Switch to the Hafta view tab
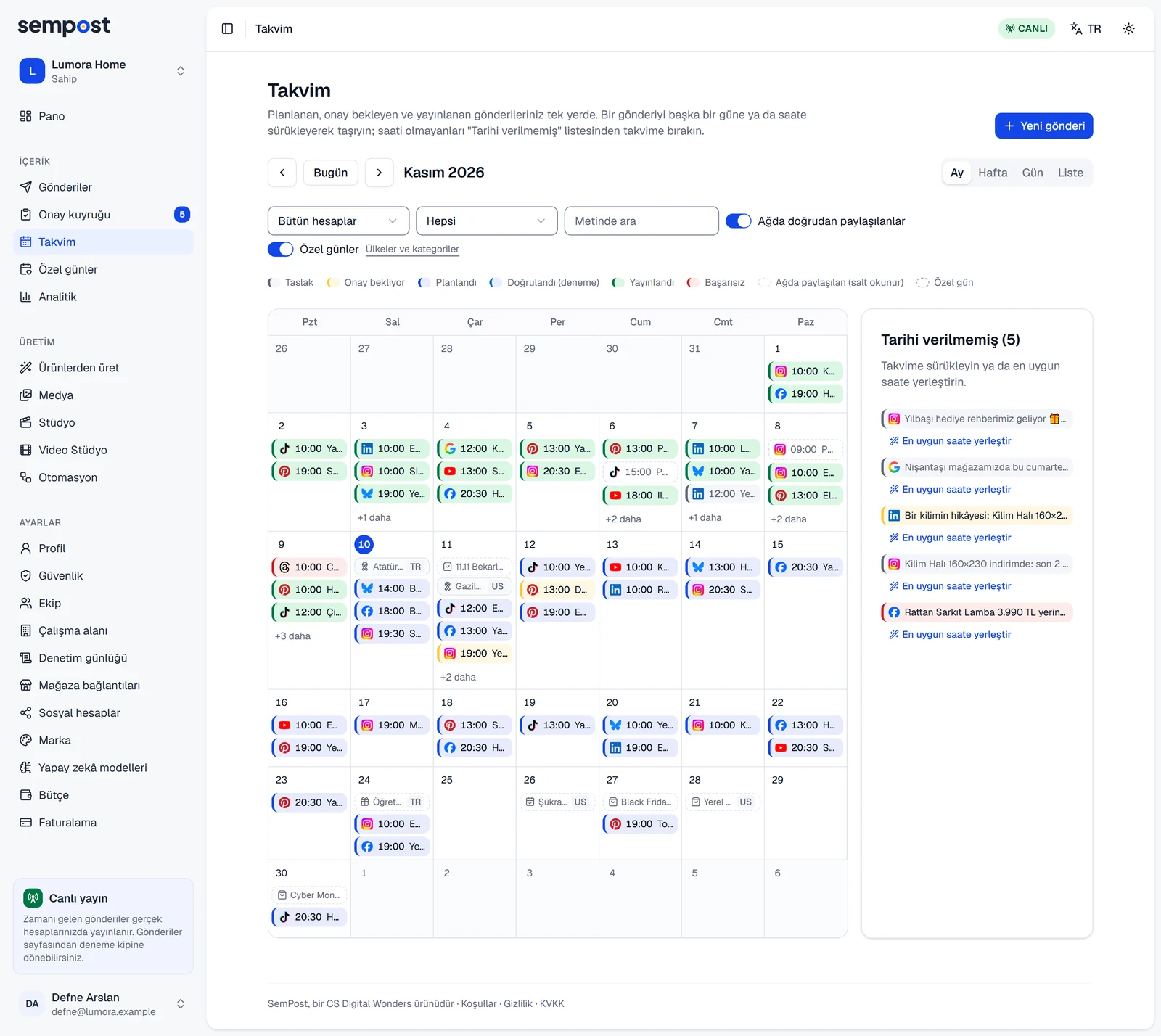 pyautogui.click(x=992, y=173)
